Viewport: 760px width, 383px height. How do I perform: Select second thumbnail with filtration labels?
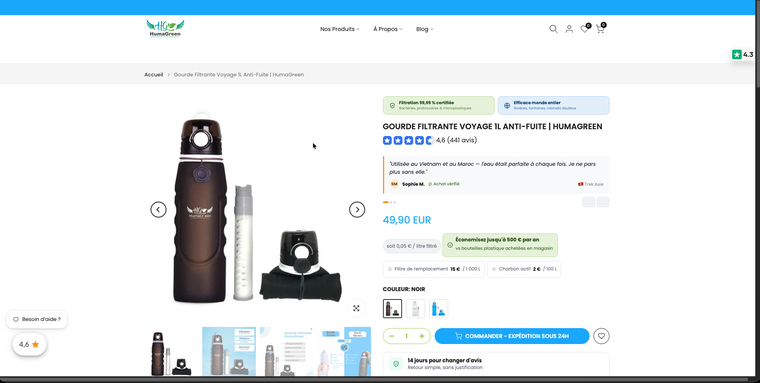coord(229,351)
